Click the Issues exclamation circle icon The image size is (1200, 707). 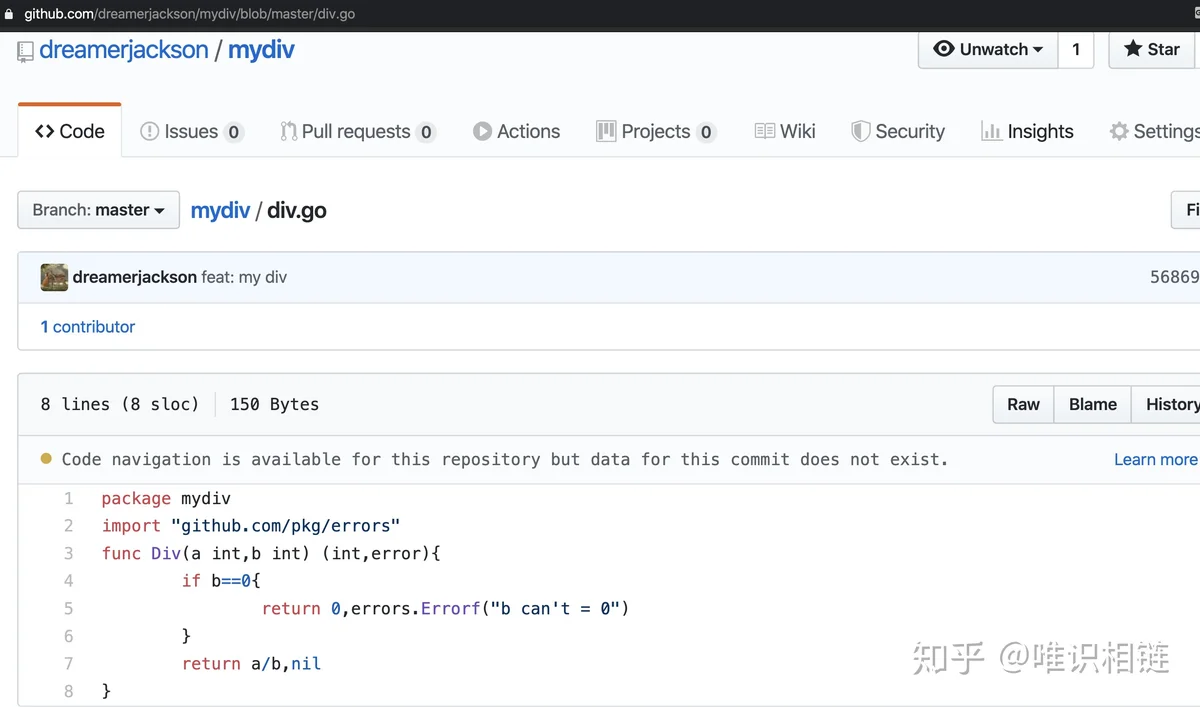[150, 131]
